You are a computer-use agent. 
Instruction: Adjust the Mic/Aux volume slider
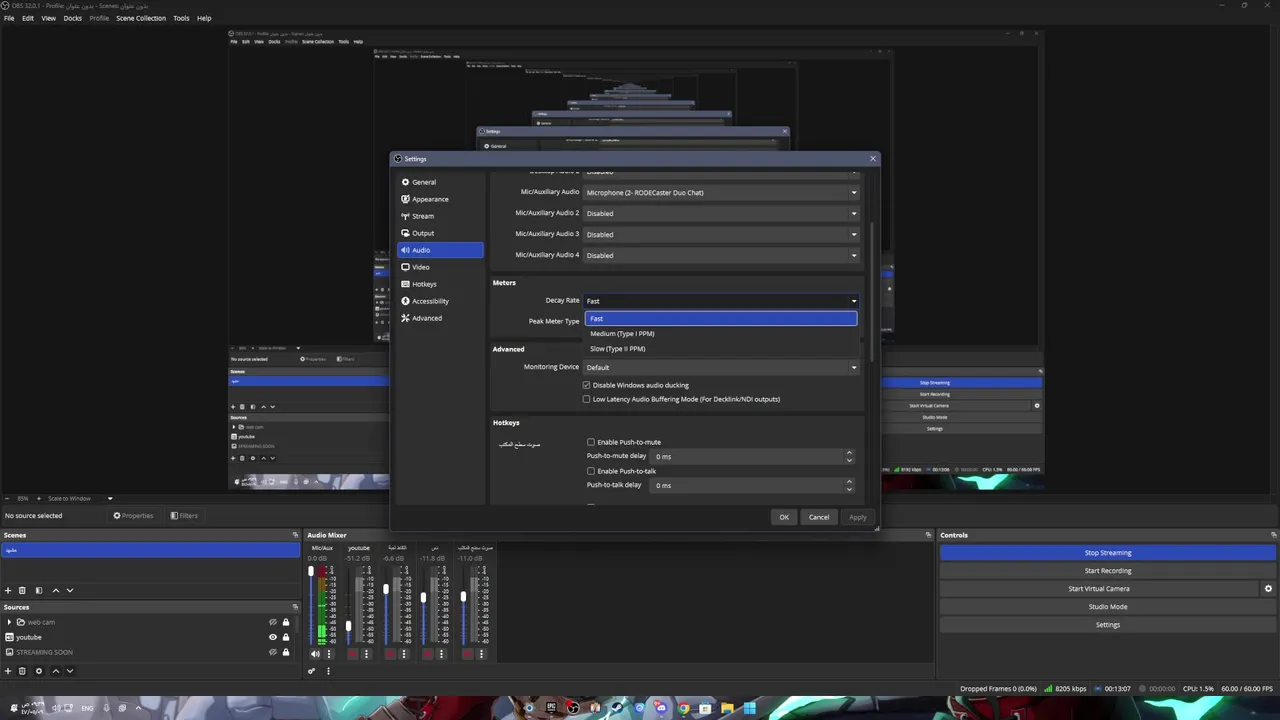click(x=311, y=571)
